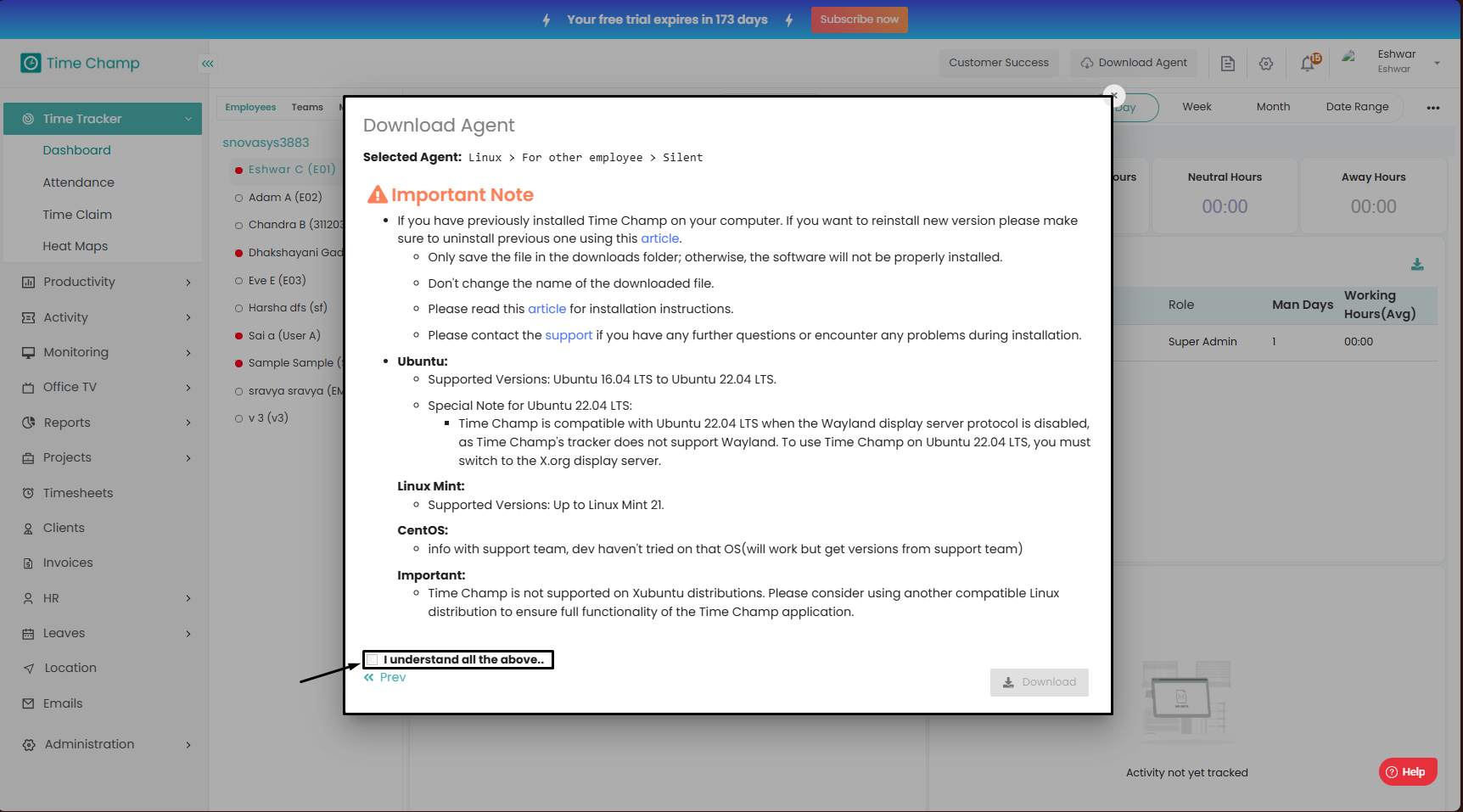This screenshot has width=1463, height=812.
Task: Select the Date Range tab
Action: click(1357, 107)
